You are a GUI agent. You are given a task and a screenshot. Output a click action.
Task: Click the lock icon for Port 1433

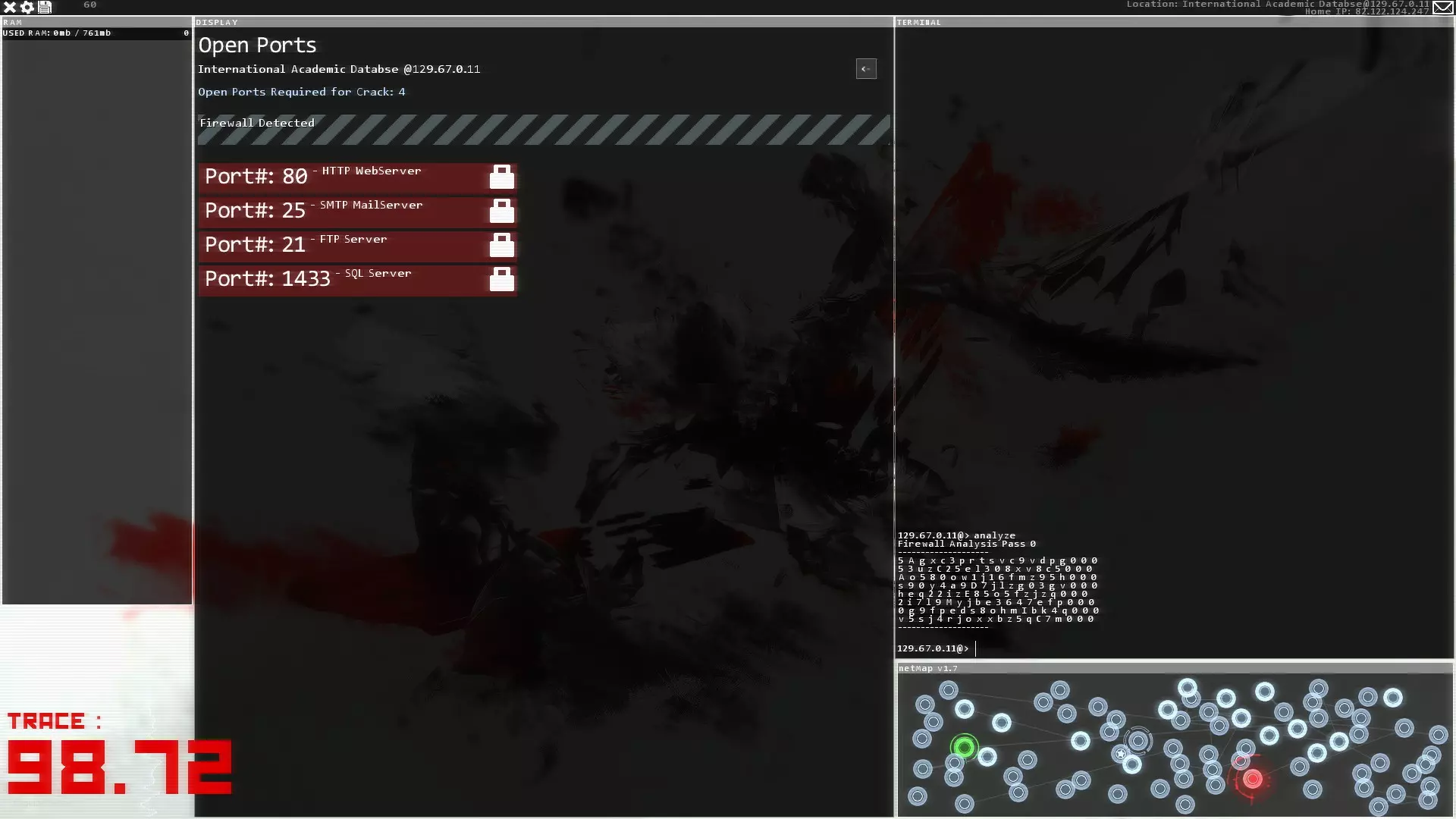(501, 280)
